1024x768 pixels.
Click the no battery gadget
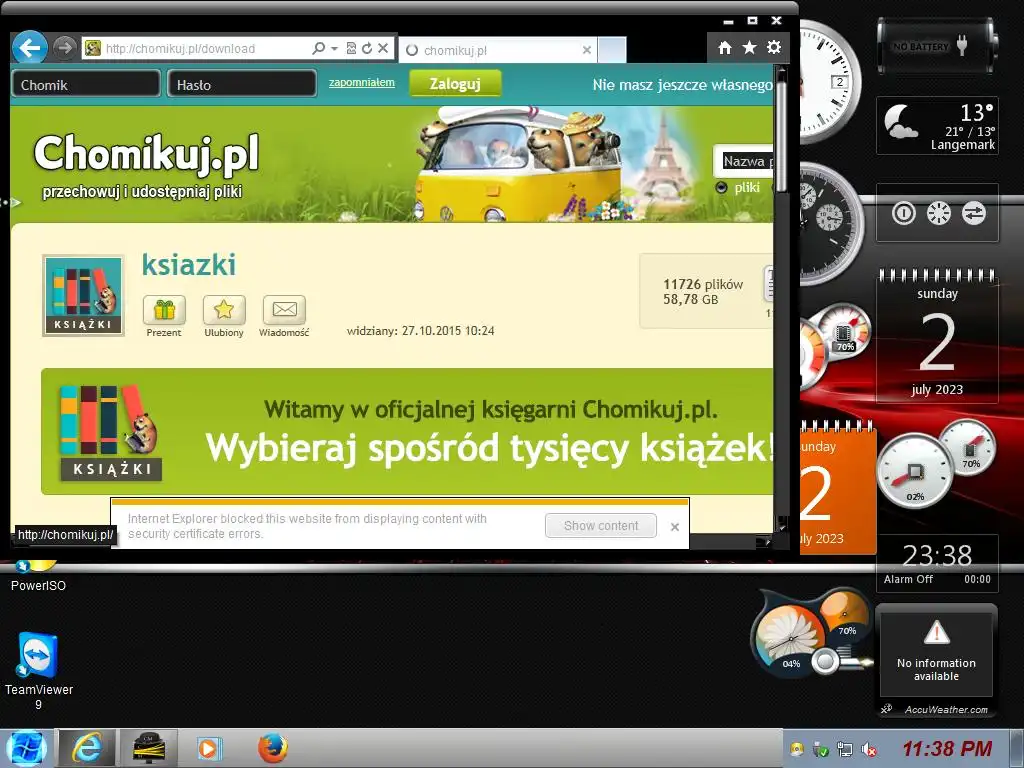click(936, 47)
